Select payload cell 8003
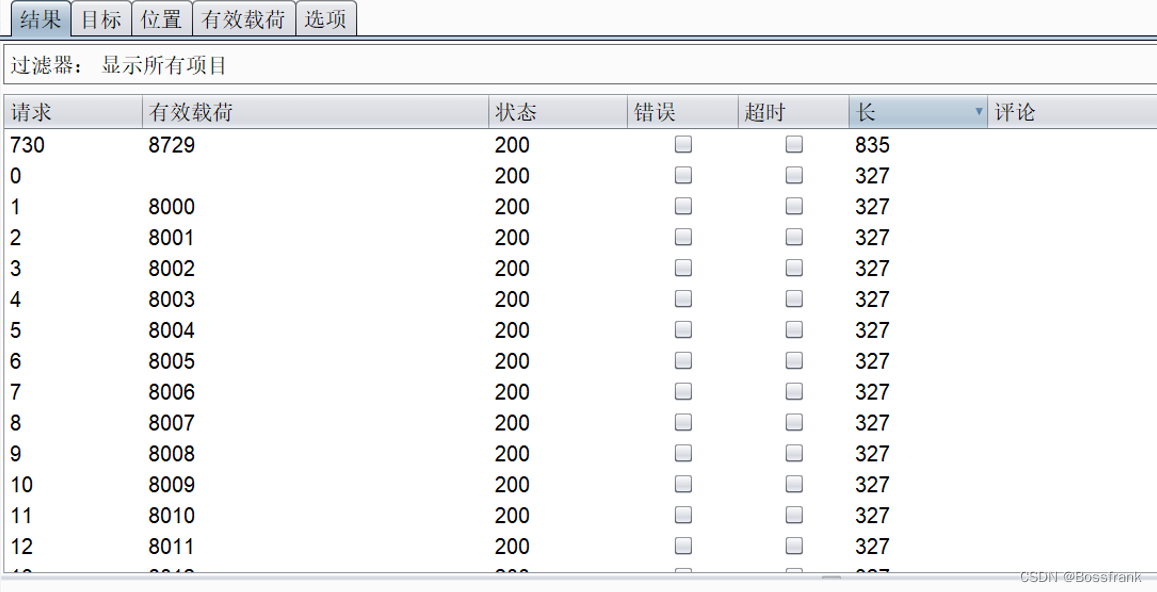1157x592 pixels. tap(171, 299)
